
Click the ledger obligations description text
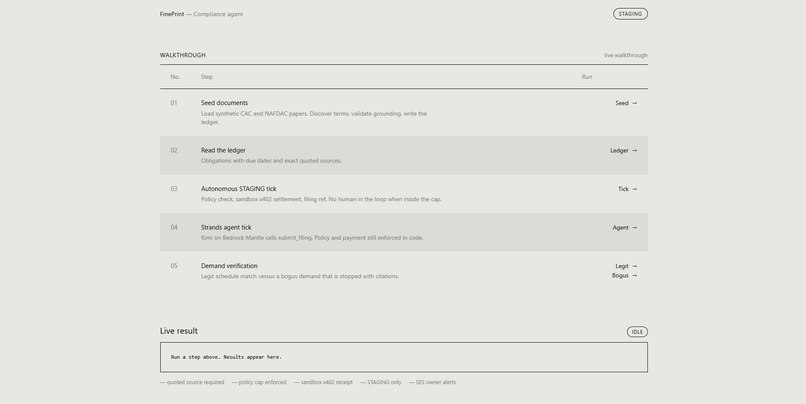(271, 161)
